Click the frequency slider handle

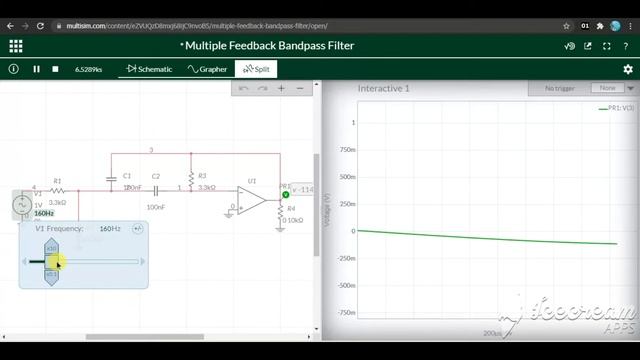52,261
